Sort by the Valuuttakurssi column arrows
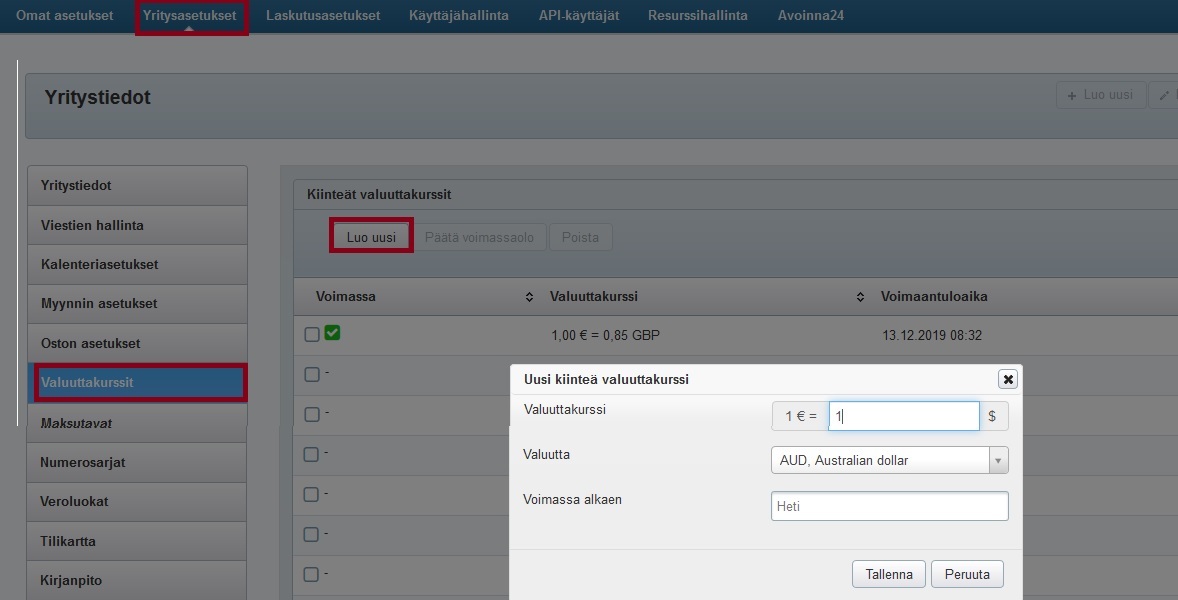 pos(860,297)
